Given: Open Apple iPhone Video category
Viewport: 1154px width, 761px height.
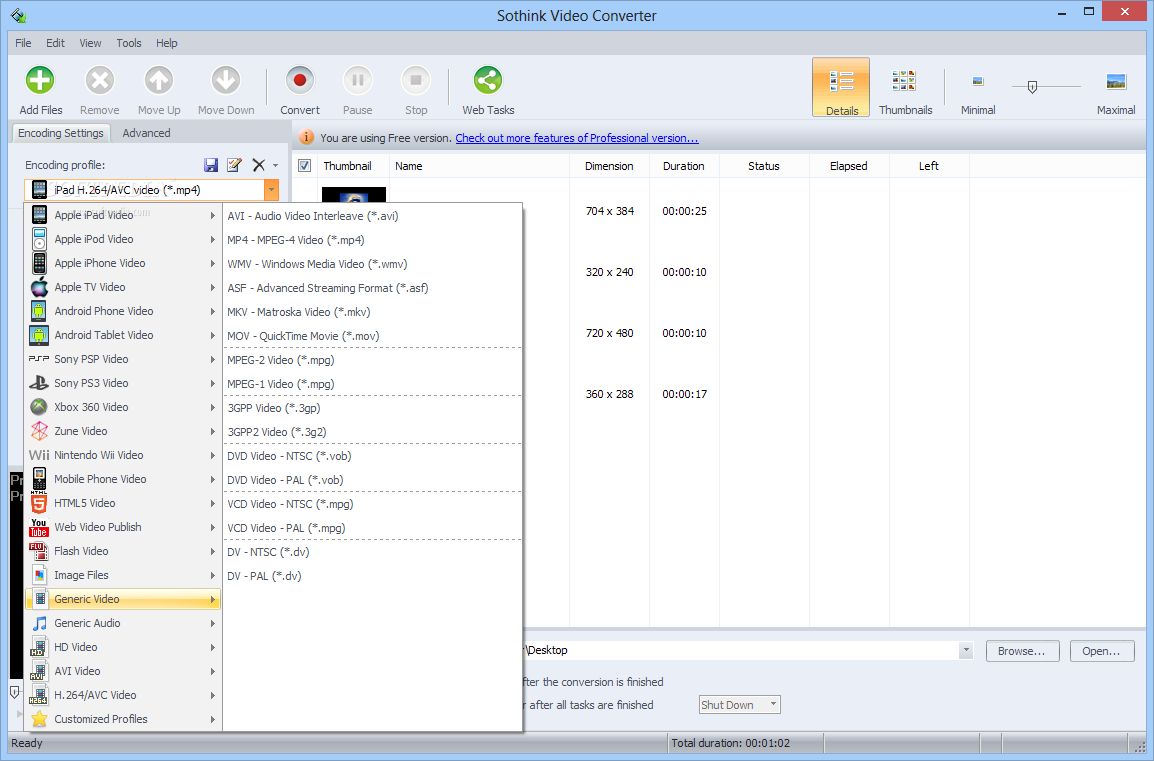Looking at the screenshot, I should click(x=123, y=263).
